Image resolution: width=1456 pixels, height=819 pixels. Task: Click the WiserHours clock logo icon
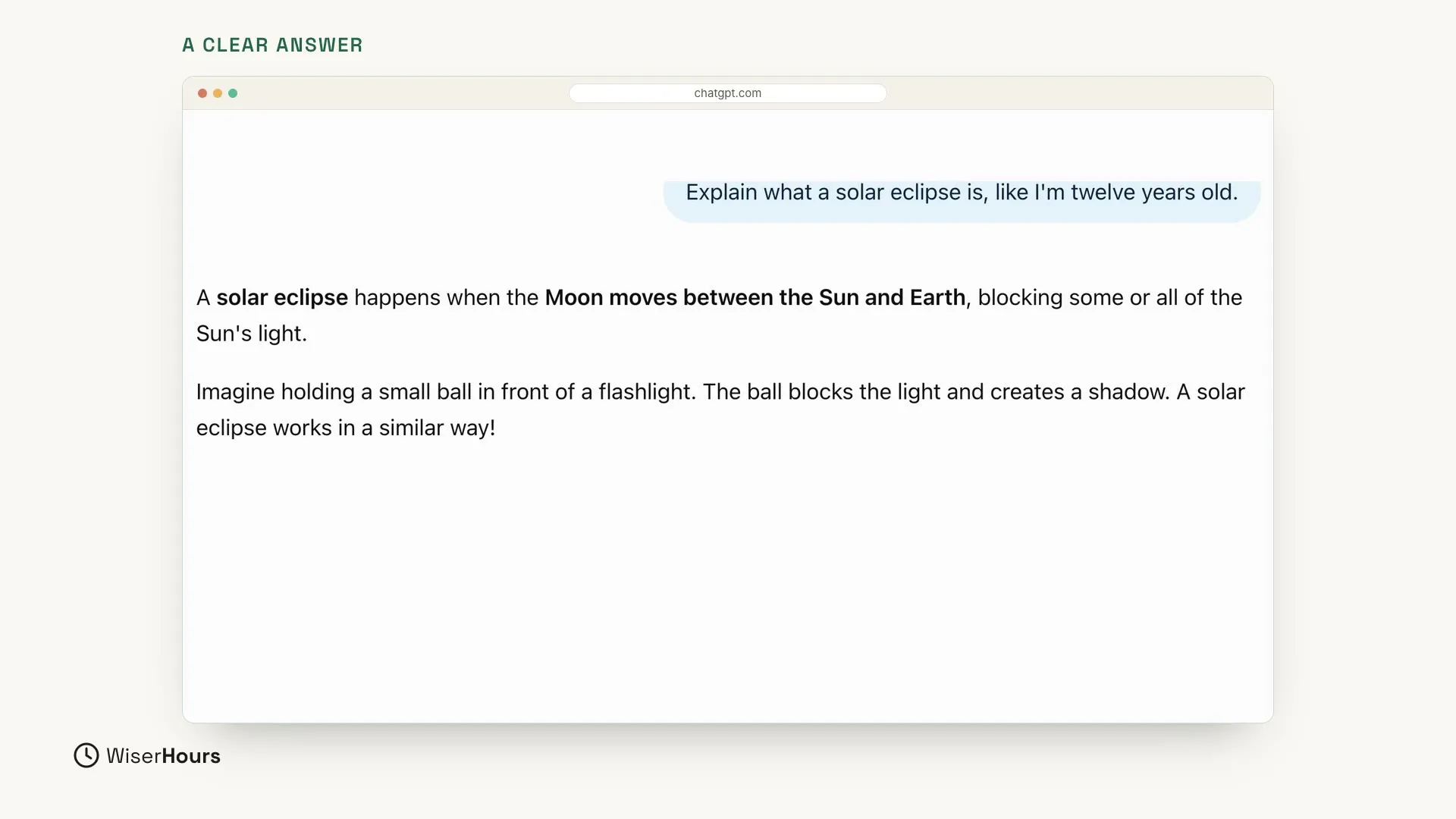click(86, 755)
